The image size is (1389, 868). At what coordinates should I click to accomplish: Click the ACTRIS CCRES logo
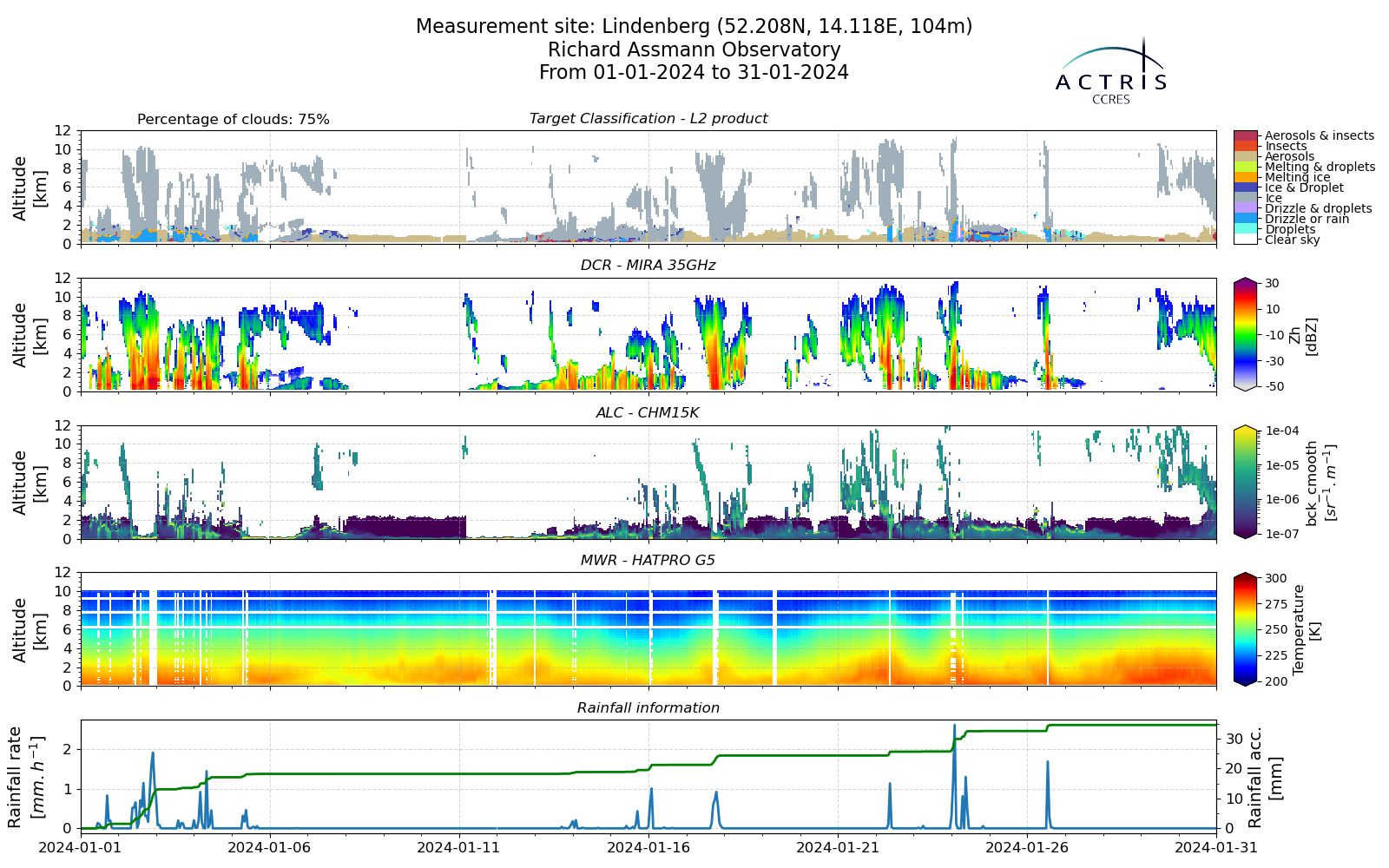pyautogui.click(x=1111, y=71)
